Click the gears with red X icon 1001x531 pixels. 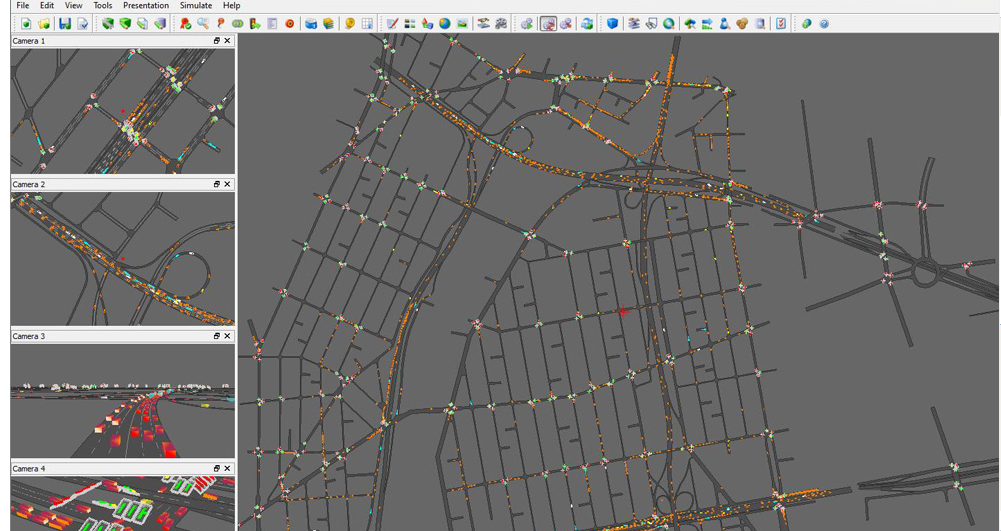click(x=566, y=24)
